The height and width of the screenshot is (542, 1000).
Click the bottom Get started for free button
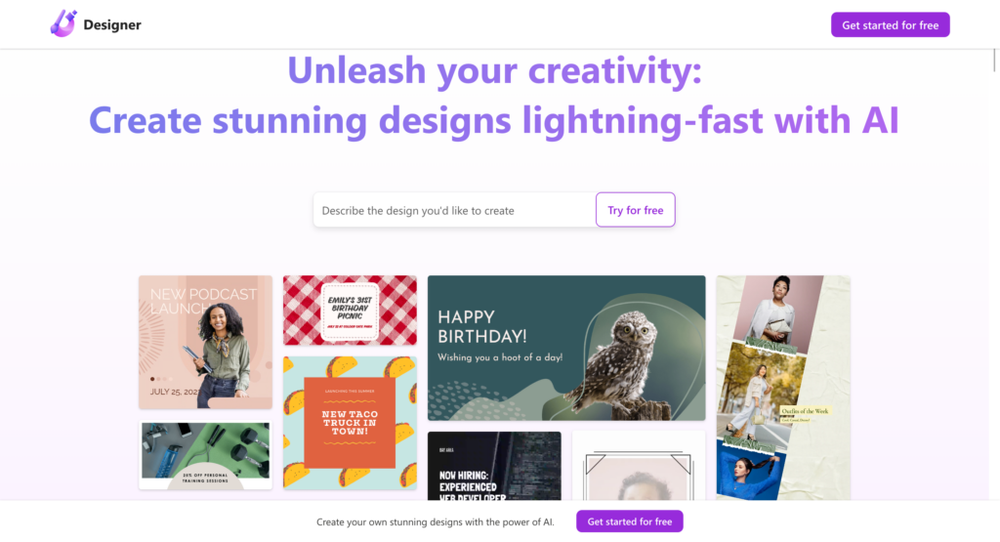(x=629, y=521)
